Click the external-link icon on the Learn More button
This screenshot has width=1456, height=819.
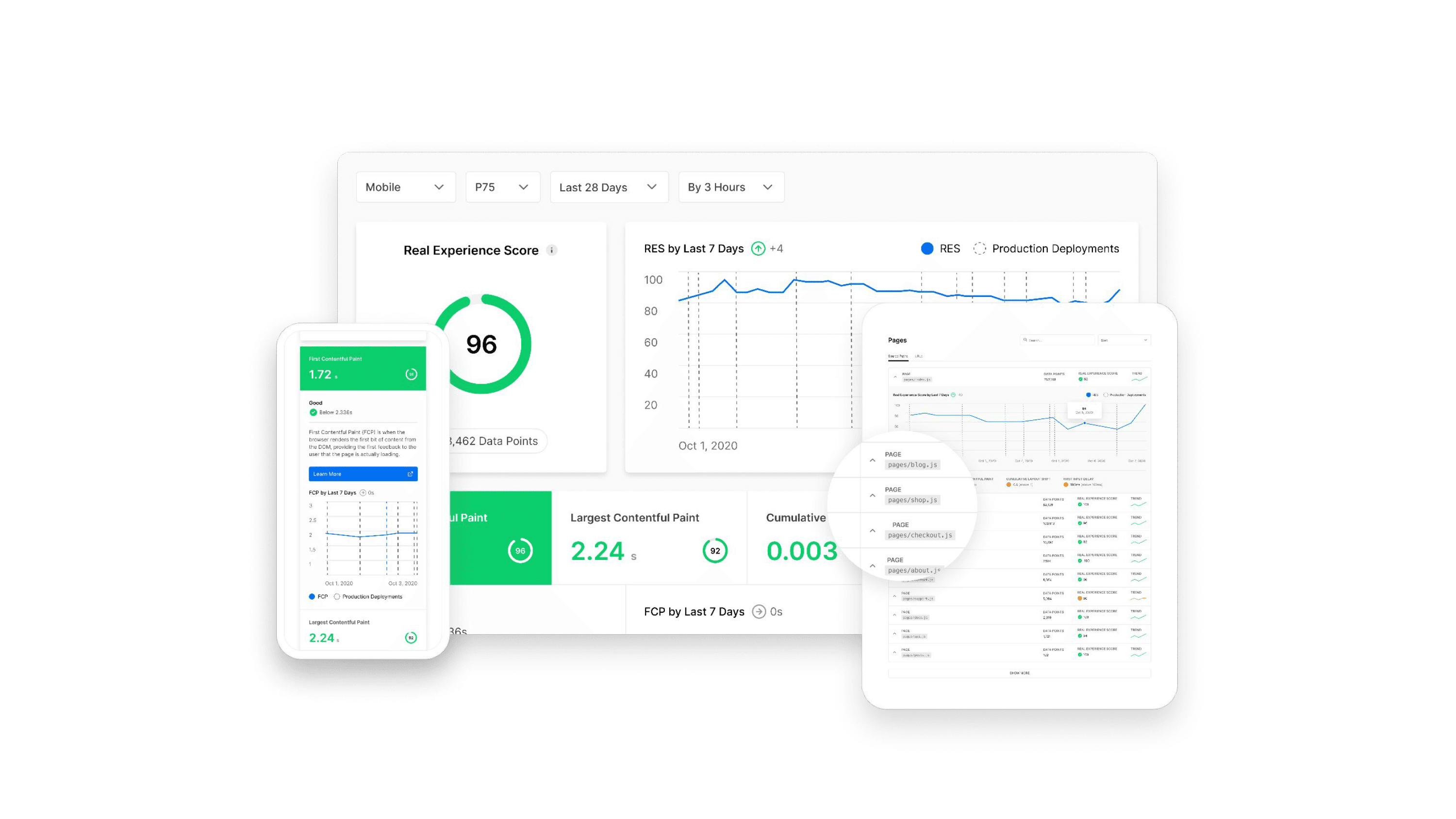pyautogui.click(x=410, y=474)
